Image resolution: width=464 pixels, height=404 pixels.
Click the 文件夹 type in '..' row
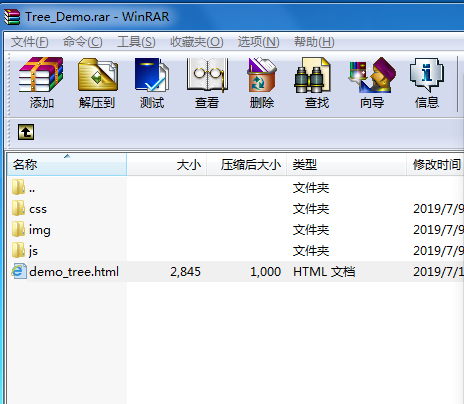click(311, 188)
